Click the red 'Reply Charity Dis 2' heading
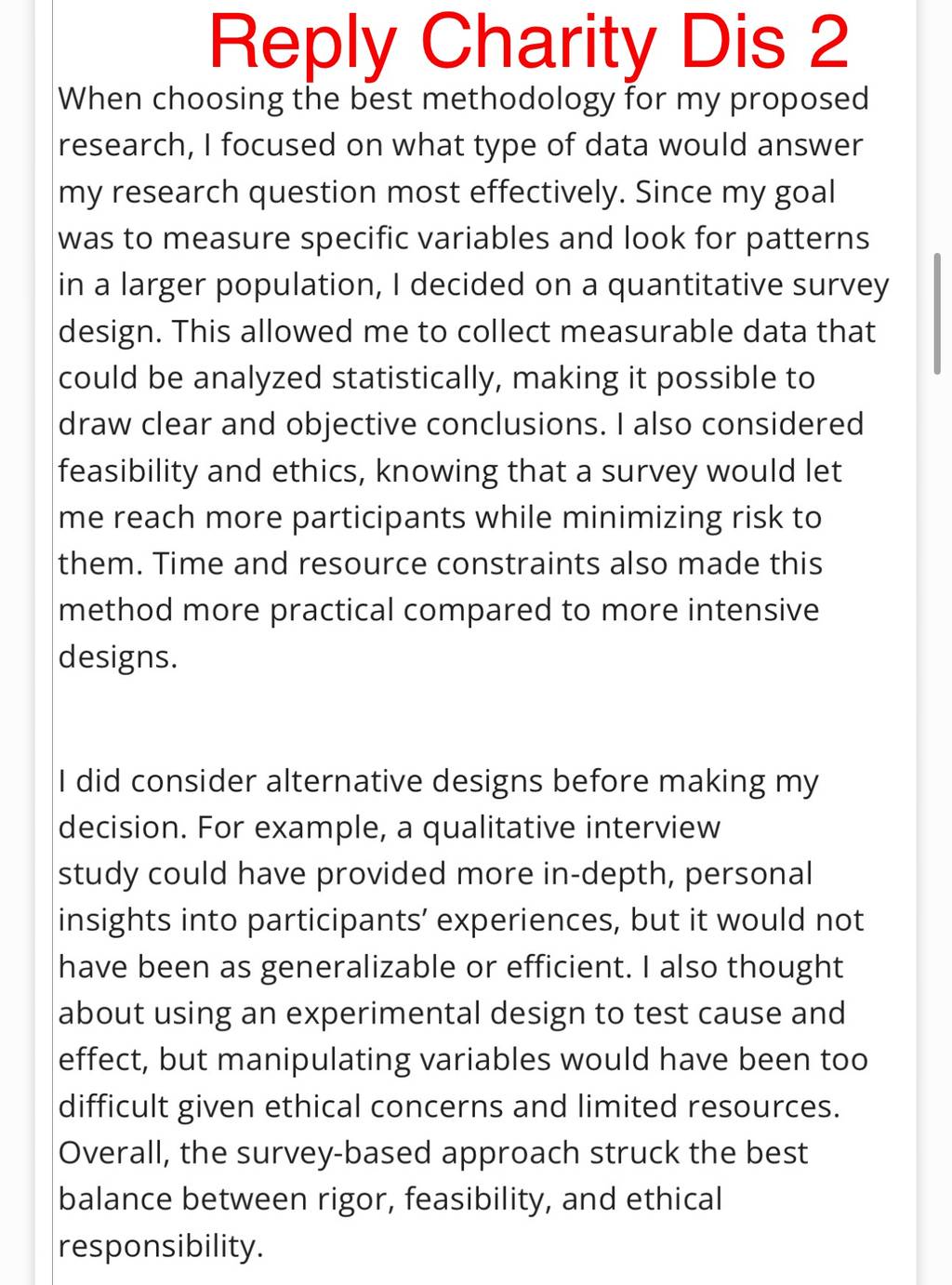 (528, 42)
